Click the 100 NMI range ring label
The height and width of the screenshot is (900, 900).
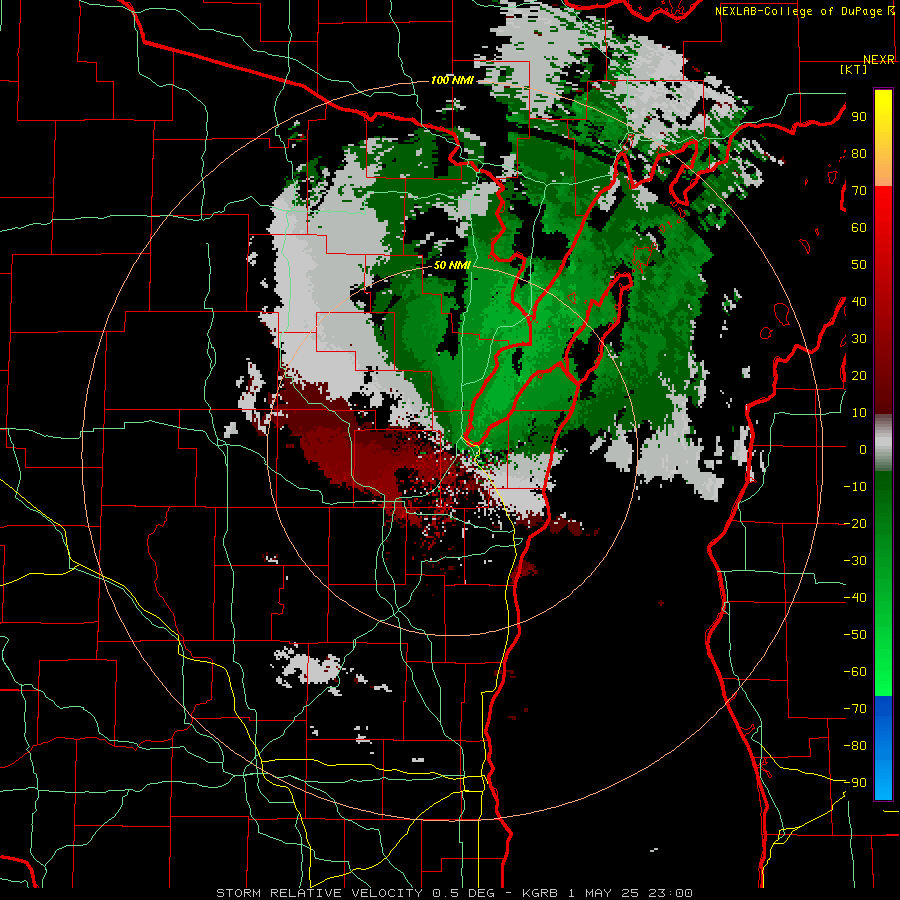pos(452,80)
